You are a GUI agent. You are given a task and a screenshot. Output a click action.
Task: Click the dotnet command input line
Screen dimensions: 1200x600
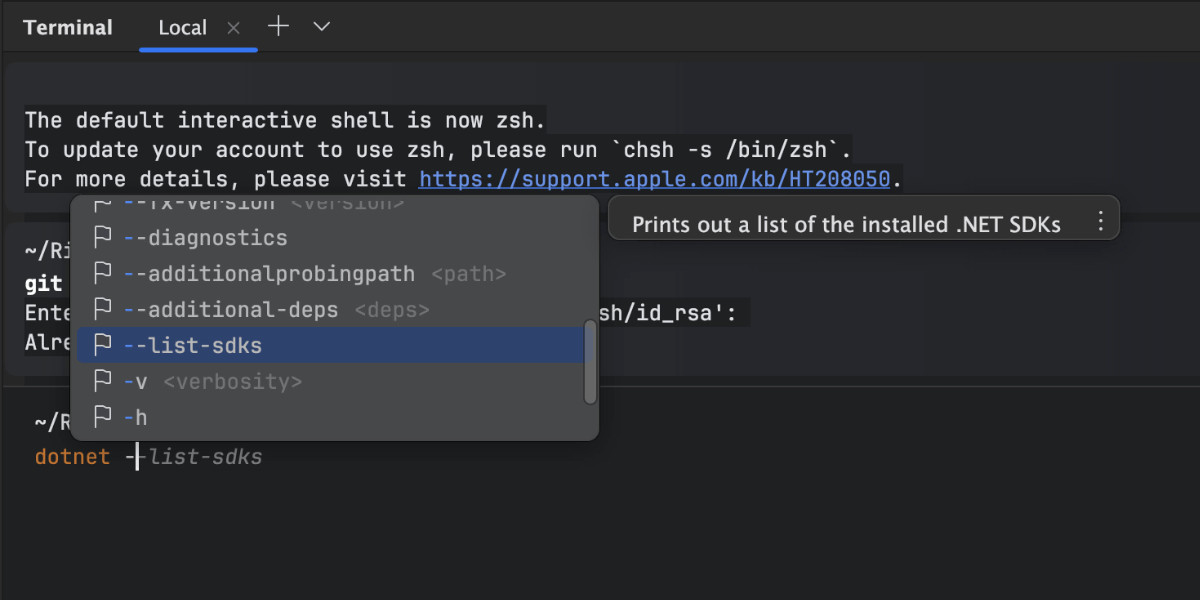tap(400, 458)
